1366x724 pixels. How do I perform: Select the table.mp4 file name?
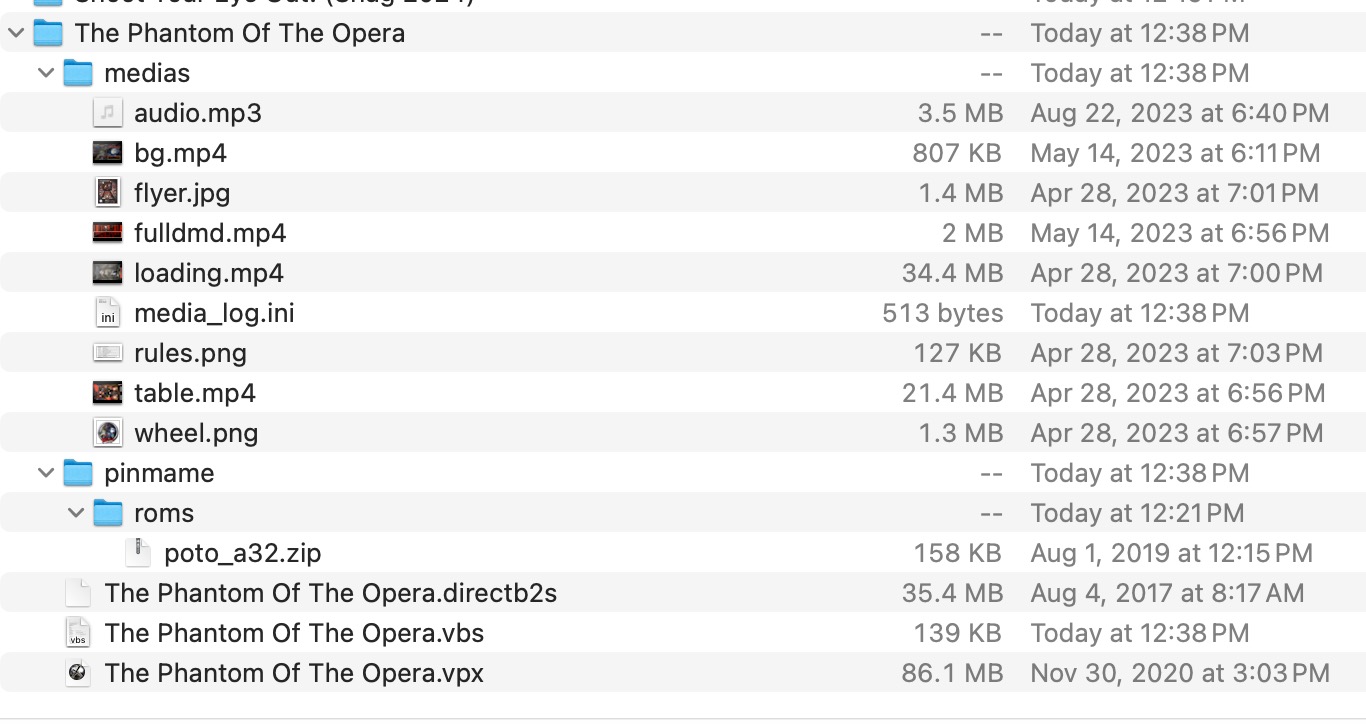click(195, 393)
